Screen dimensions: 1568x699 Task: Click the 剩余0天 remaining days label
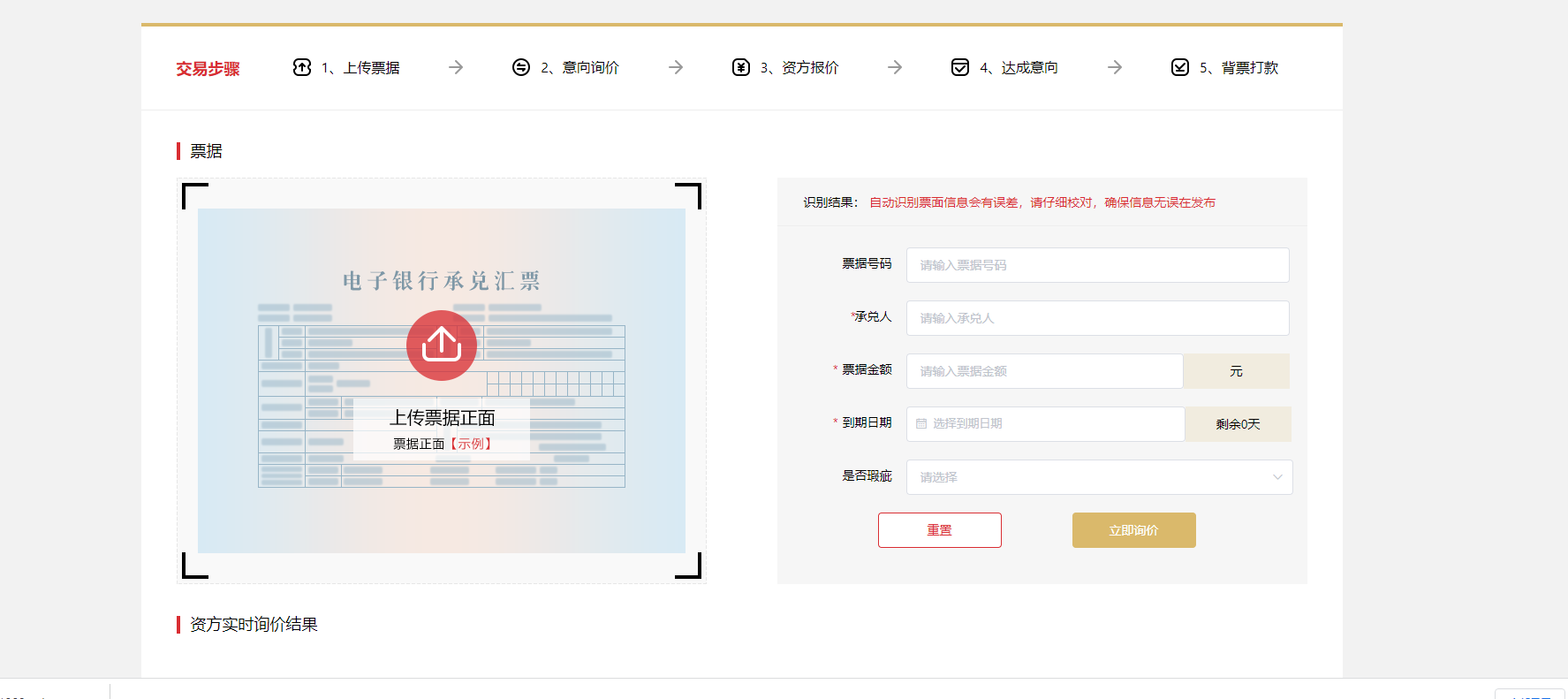[x=1238, y=424]
